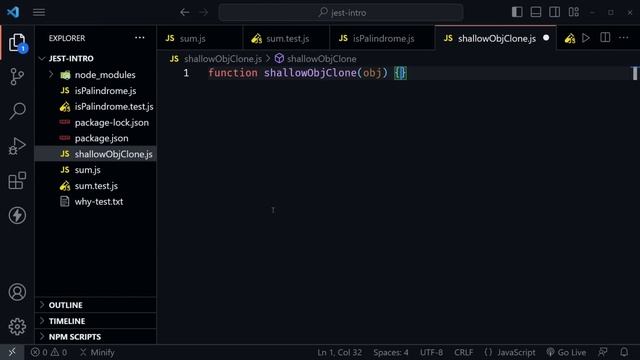Click the jest-intro command center search box
640x360 pixels.
[341, 13]
